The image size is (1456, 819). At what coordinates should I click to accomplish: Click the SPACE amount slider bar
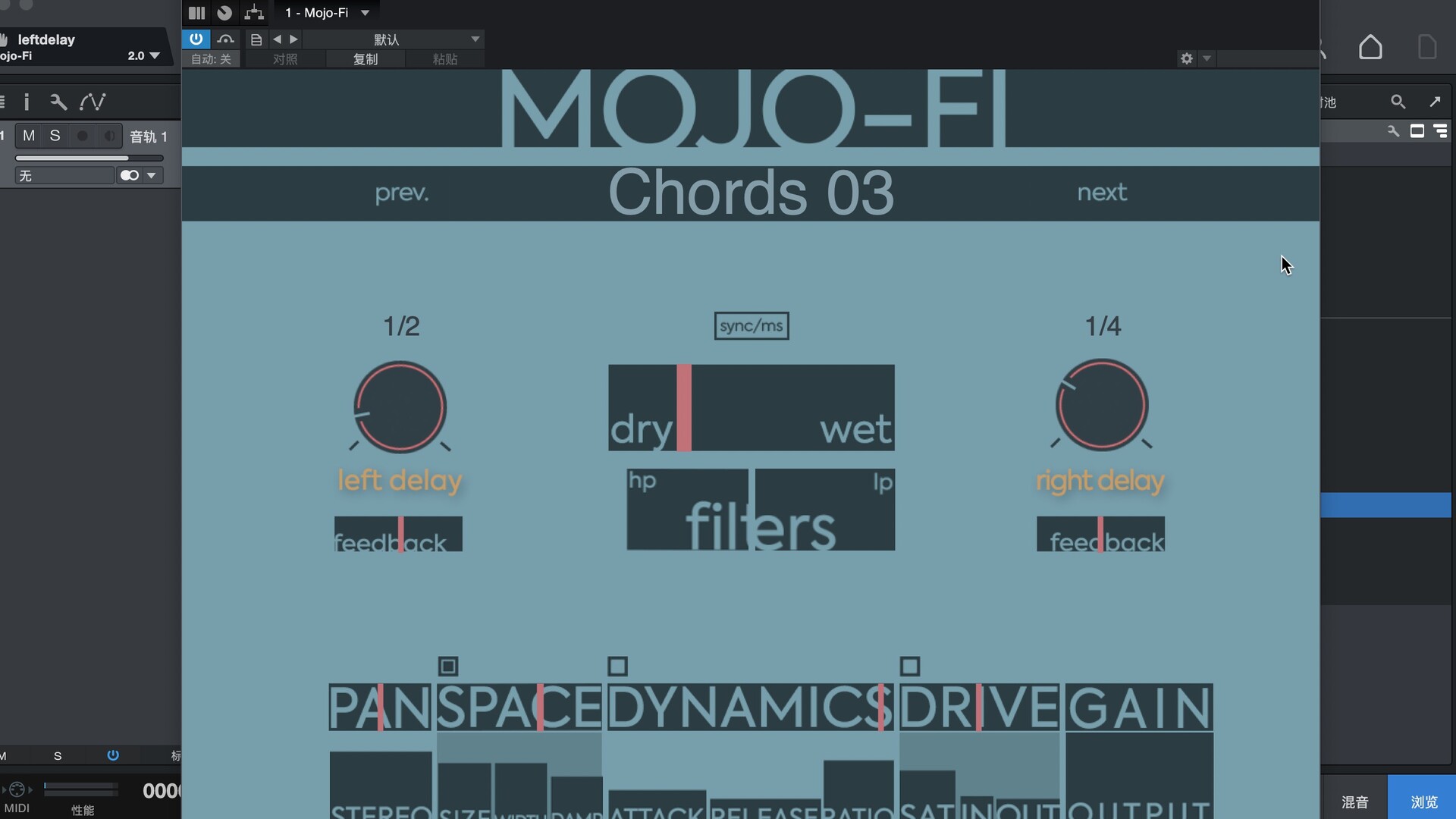519,708
